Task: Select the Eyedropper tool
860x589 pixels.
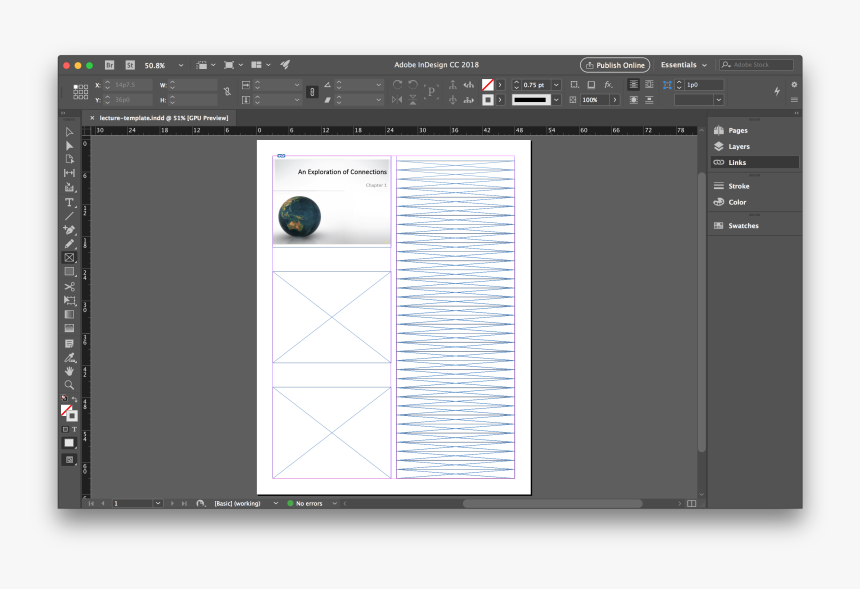Action: tap(69, 358)
